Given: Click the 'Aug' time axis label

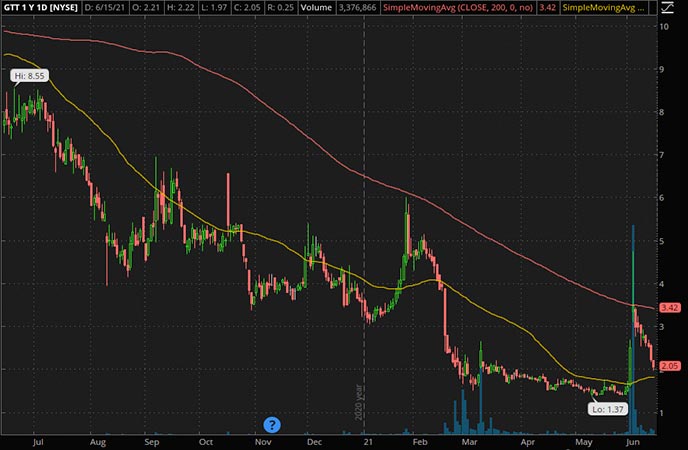Looking at the screenshot, I should pos(98,442).
